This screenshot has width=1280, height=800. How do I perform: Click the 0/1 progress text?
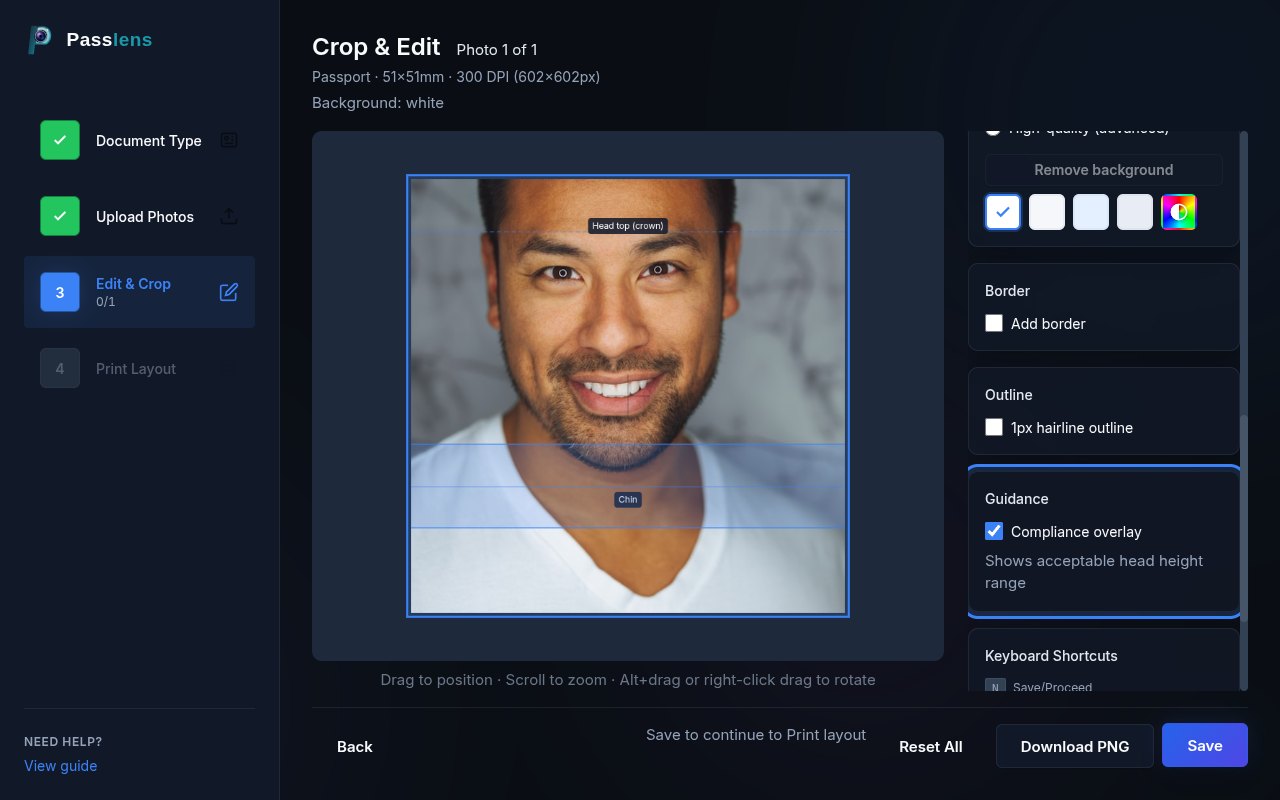pos(105,301)
